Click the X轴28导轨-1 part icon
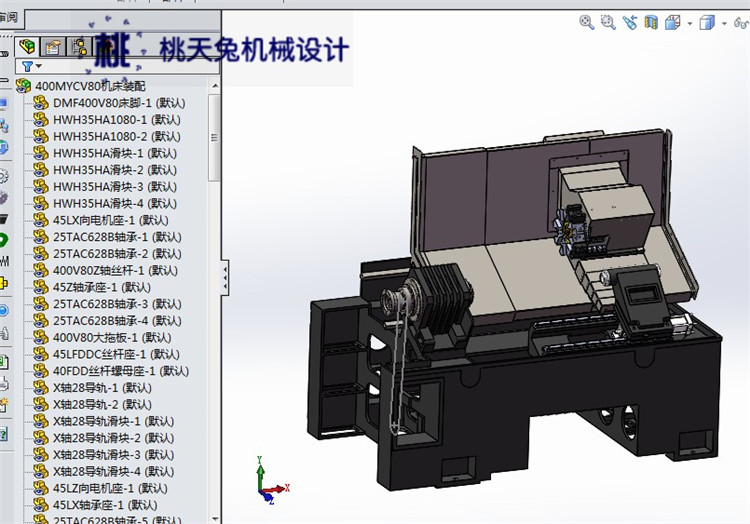Viewport: 750px width, 524px height. [x=41, y=388]
